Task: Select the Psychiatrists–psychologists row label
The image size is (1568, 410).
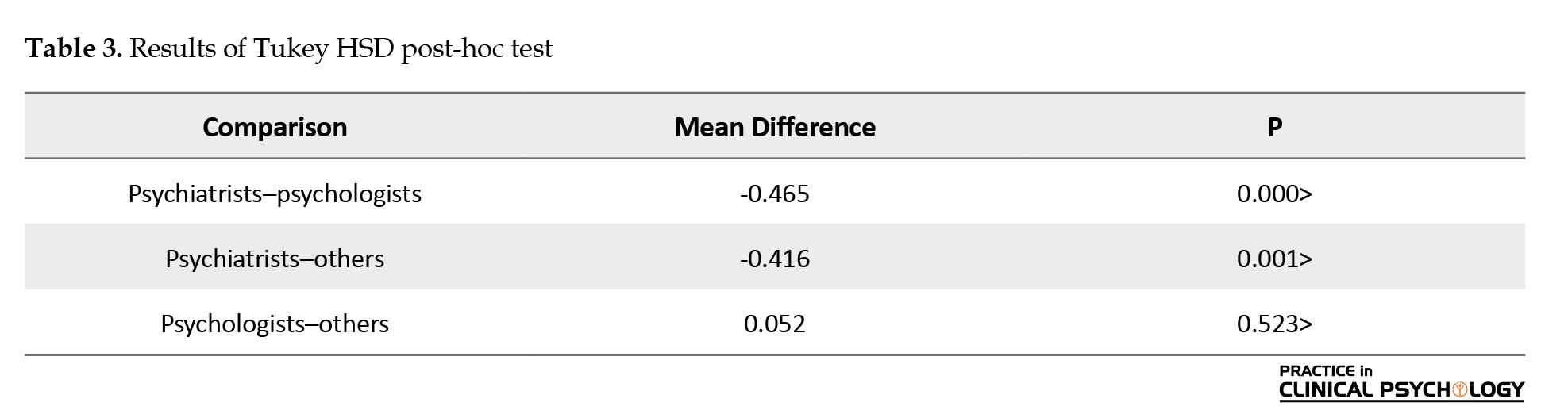Action: [275, 194]
